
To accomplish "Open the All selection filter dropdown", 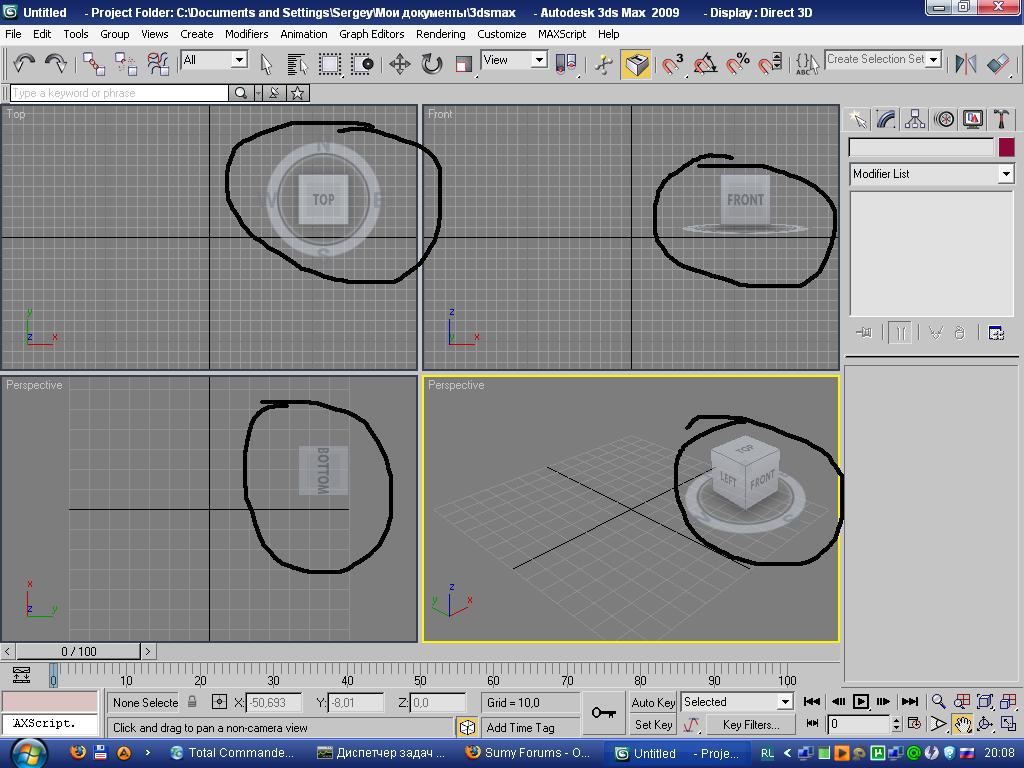I will pos(239,60).
